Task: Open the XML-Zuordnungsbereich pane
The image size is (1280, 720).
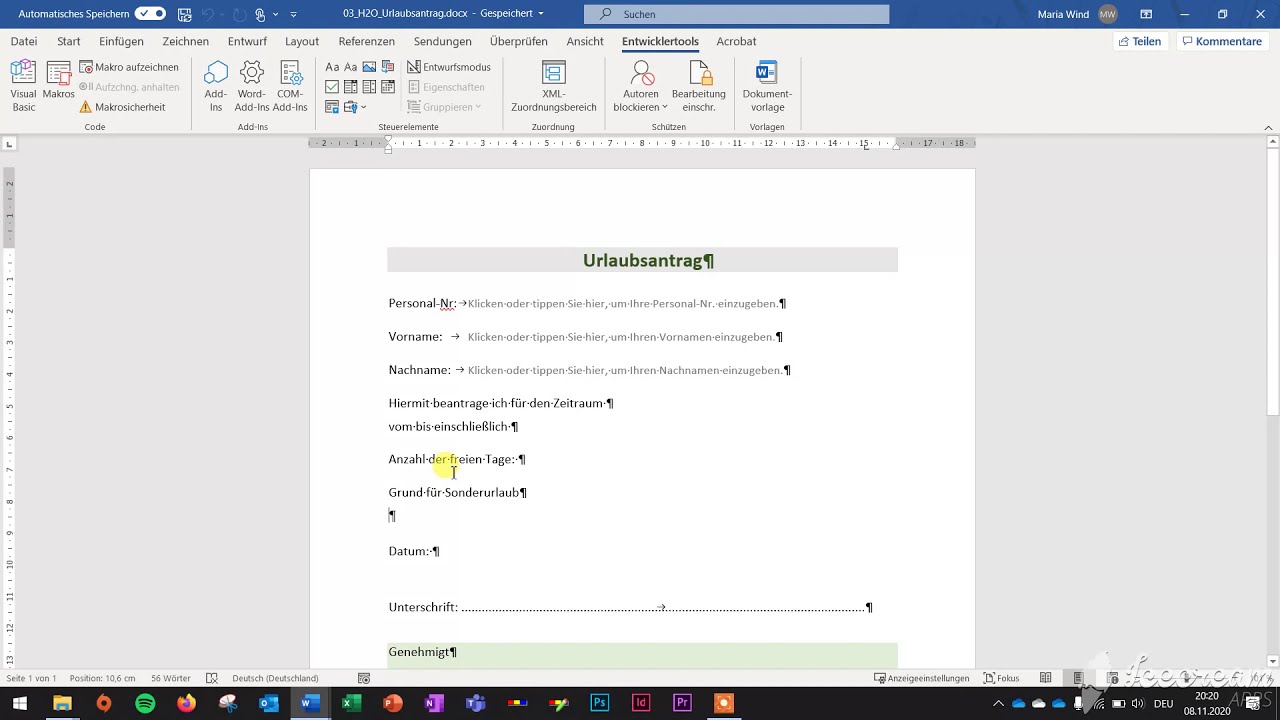Action: [x=553, y=86]
